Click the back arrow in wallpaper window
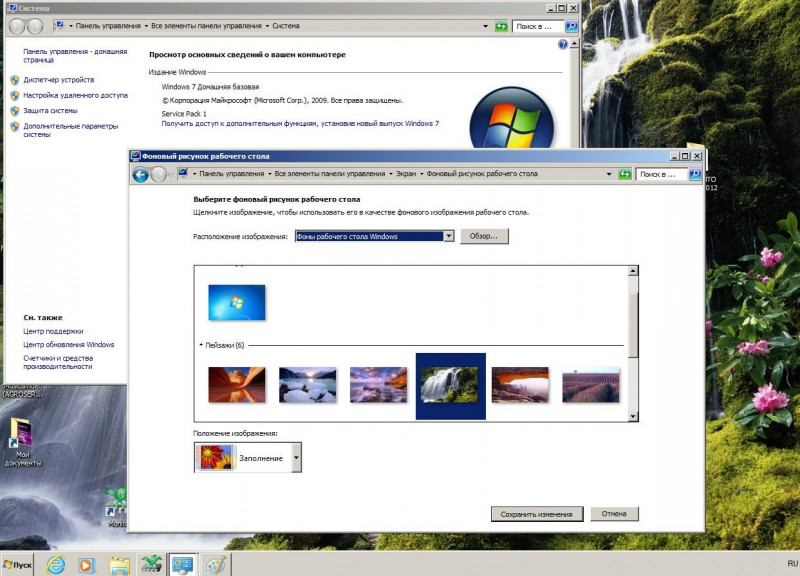 coord(141,175)
